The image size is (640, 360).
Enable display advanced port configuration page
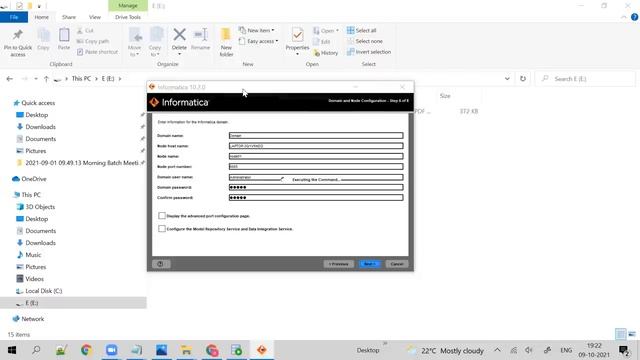(x=162, y=216)
